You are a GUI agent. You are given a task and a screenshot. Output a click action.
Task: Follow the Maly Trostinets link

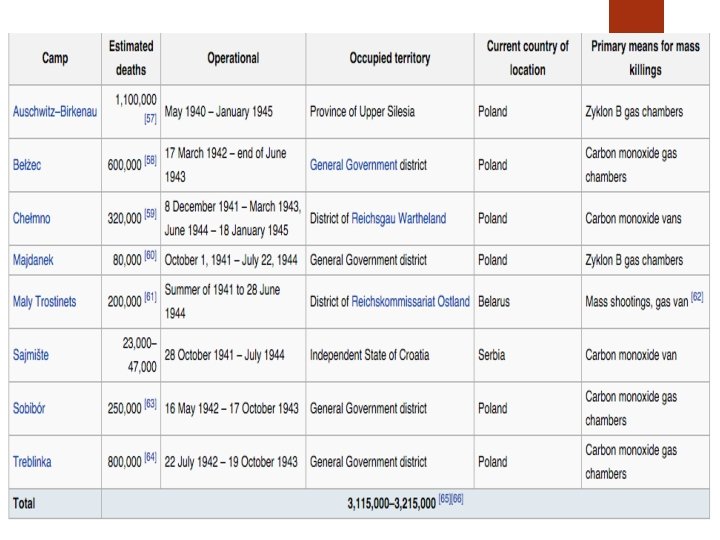pyautogui.click(x=44, y=301)
